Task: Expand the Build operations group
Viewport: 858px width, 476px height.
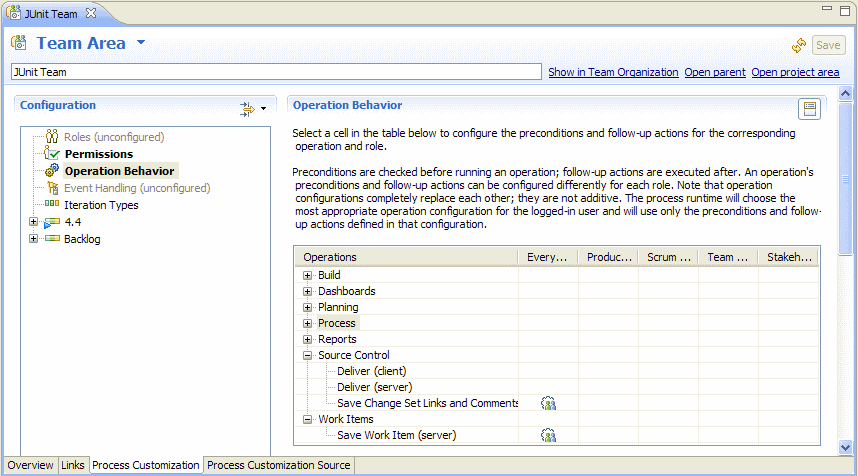Action: coord(308,275)
